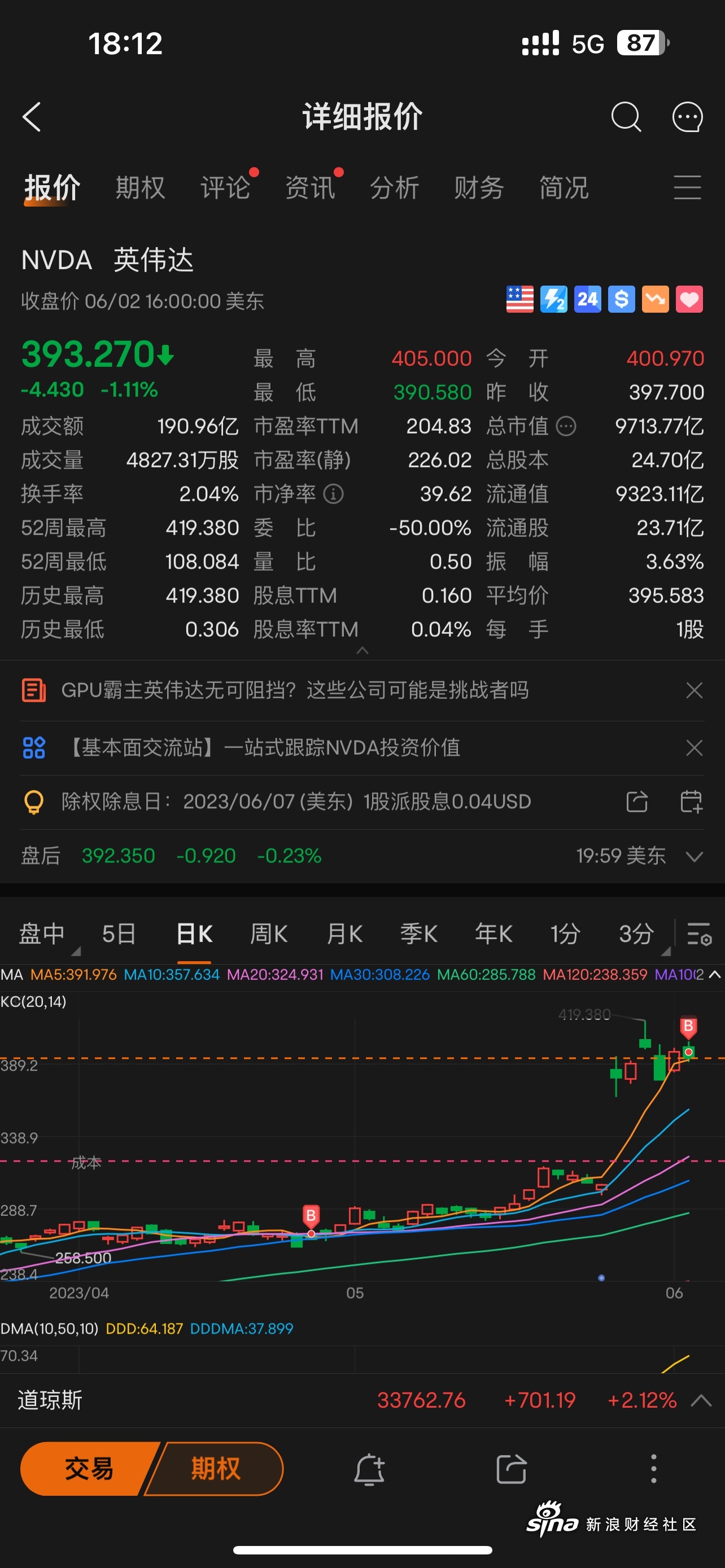Tap the DMA(10,50,10) indicator label
The image size is (725, 1568).
click(x=49, y=1328)
